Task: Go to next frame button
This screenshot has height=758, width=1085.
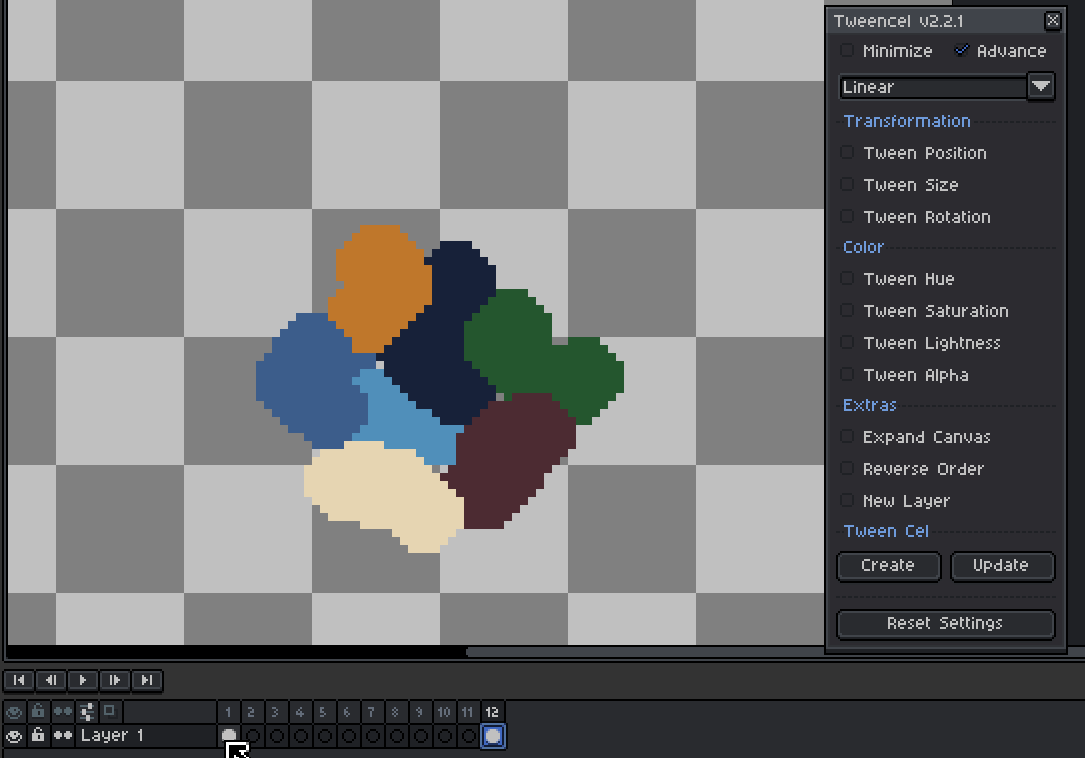Action: pyautogui.click(x=114, y=680)
